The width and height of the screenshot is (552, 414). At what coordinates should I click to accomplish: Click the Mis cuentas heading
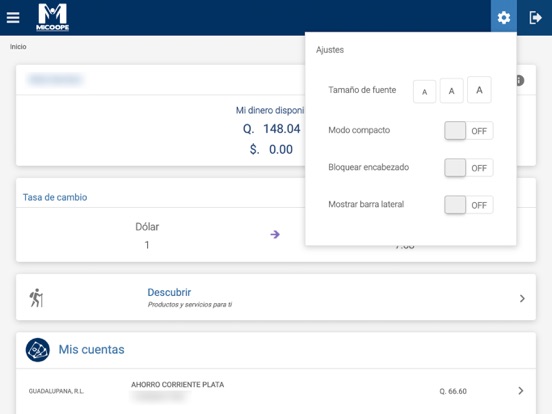(92, 350)
